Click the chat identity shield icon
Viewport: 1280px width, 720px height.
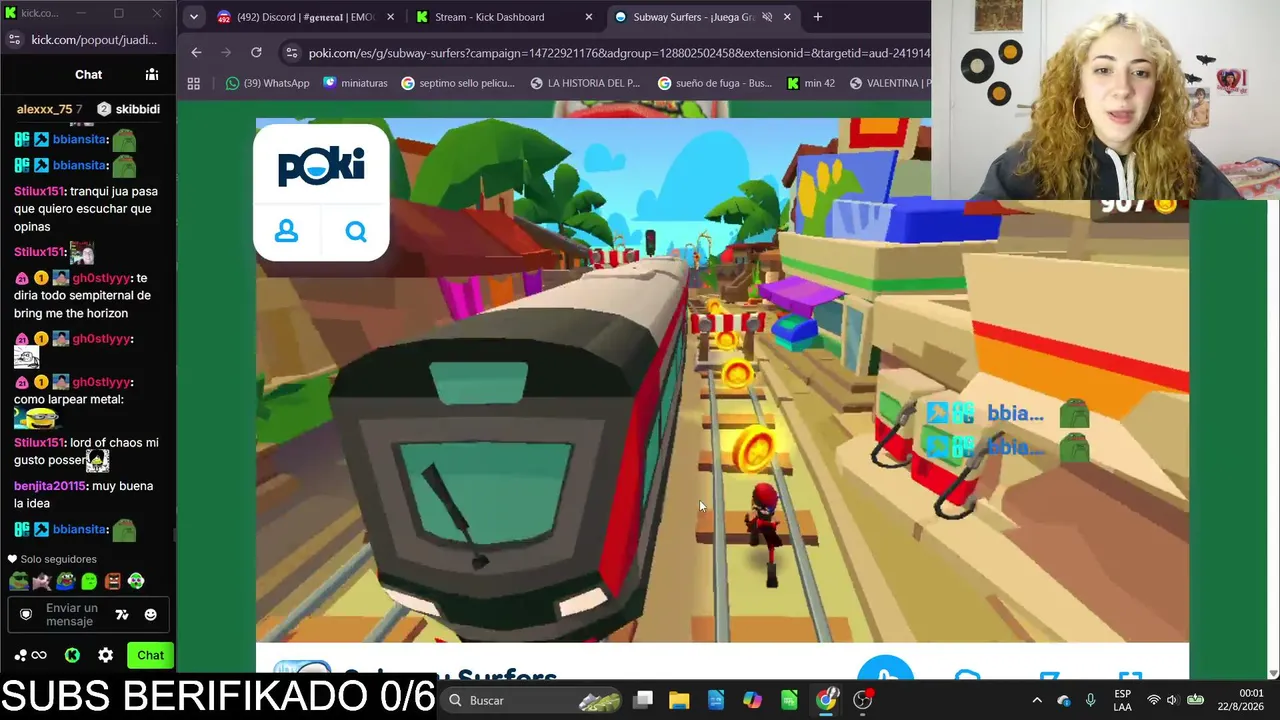(26, 614)
